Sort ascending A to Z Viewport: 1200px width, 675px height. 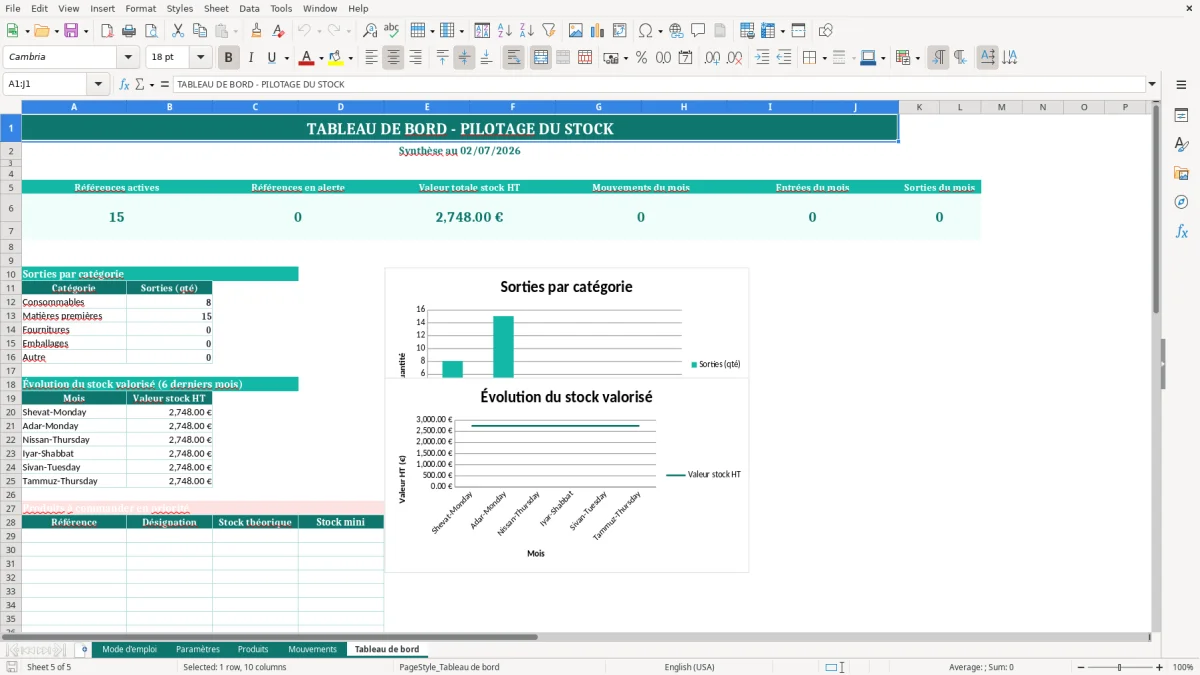(x=505, y=31)
